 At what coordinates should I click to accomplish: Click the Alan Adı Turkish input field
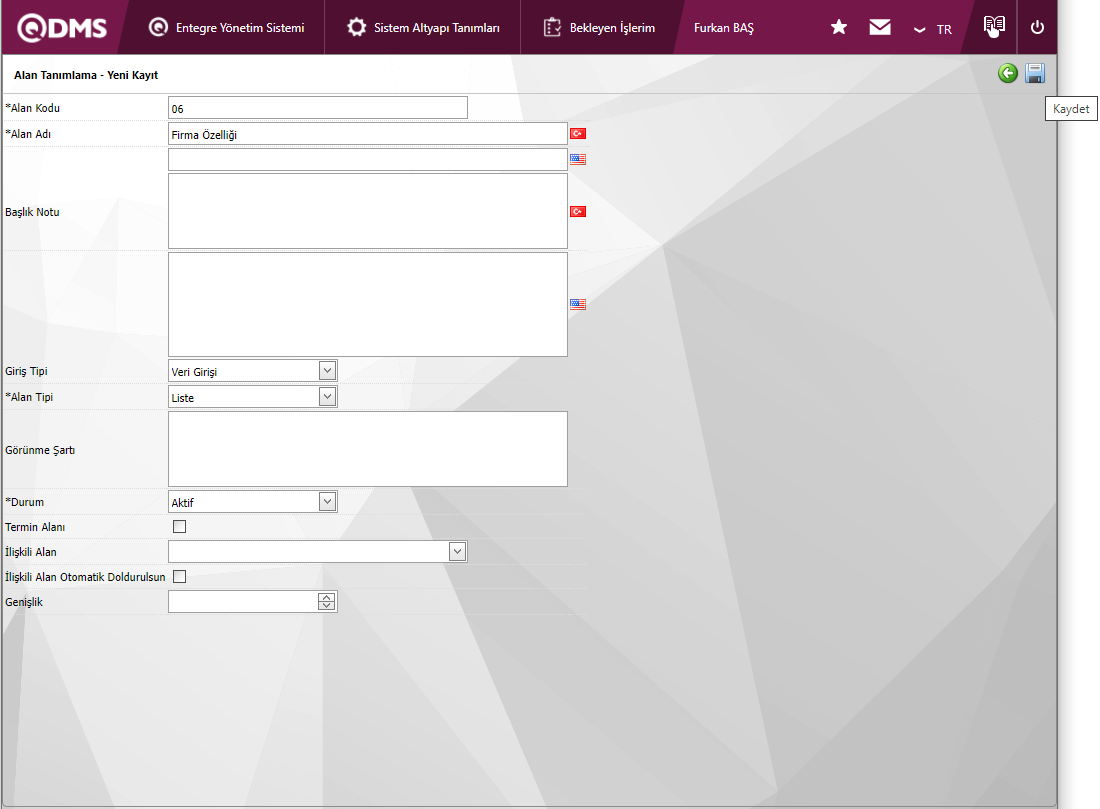coord(368,134)
